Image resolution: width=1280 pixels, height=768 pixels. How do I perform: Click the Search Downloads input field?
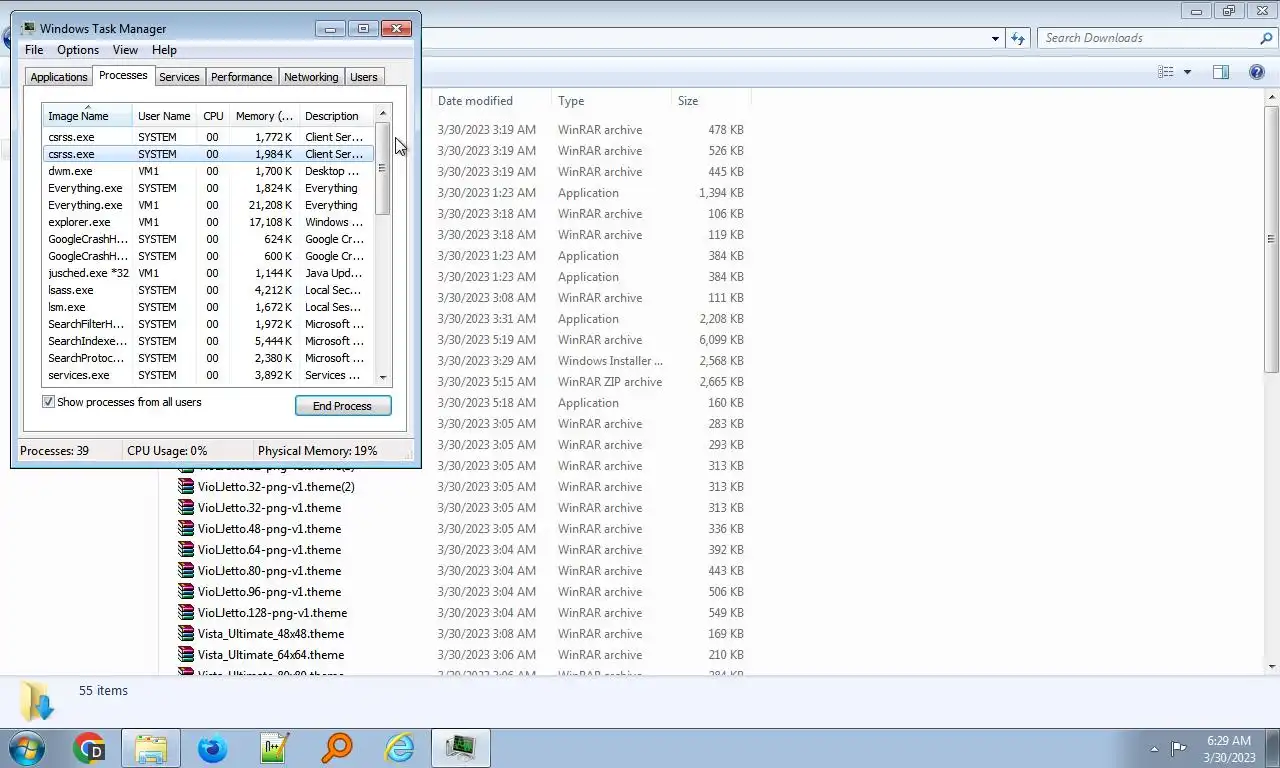pyautogui.click(x=1148, y=38)
